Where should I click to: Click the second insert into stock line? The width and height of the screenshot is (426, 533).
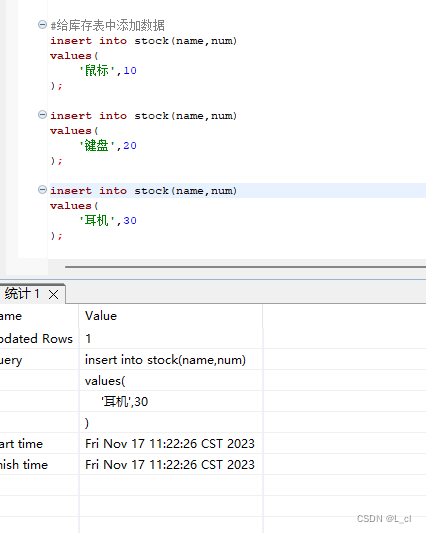[x=143, y=116]
